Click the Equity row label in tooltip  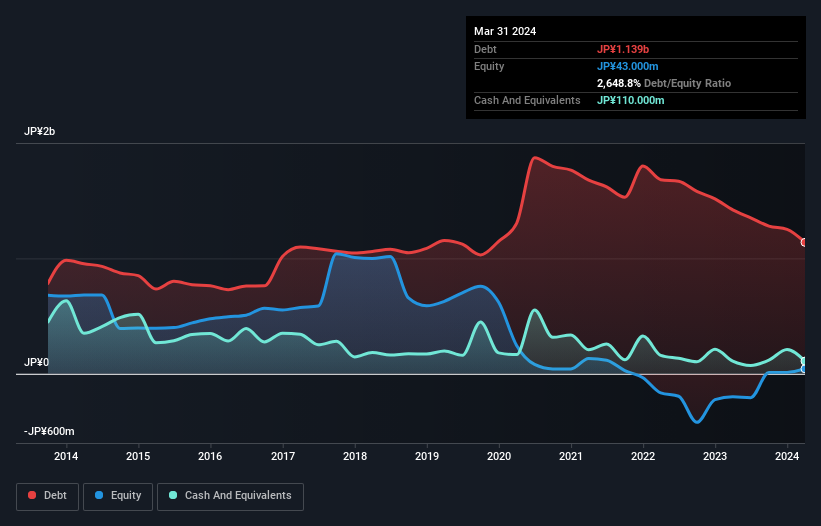coord(489,66)
